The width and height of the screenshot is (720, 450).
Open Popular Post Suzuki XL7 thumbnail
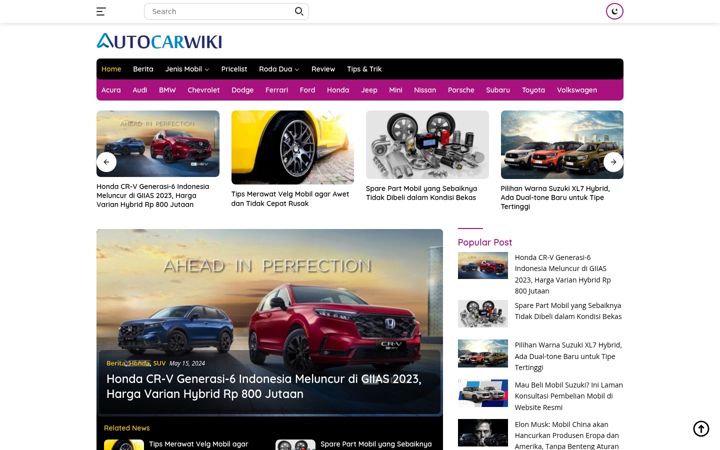[483, 353]
